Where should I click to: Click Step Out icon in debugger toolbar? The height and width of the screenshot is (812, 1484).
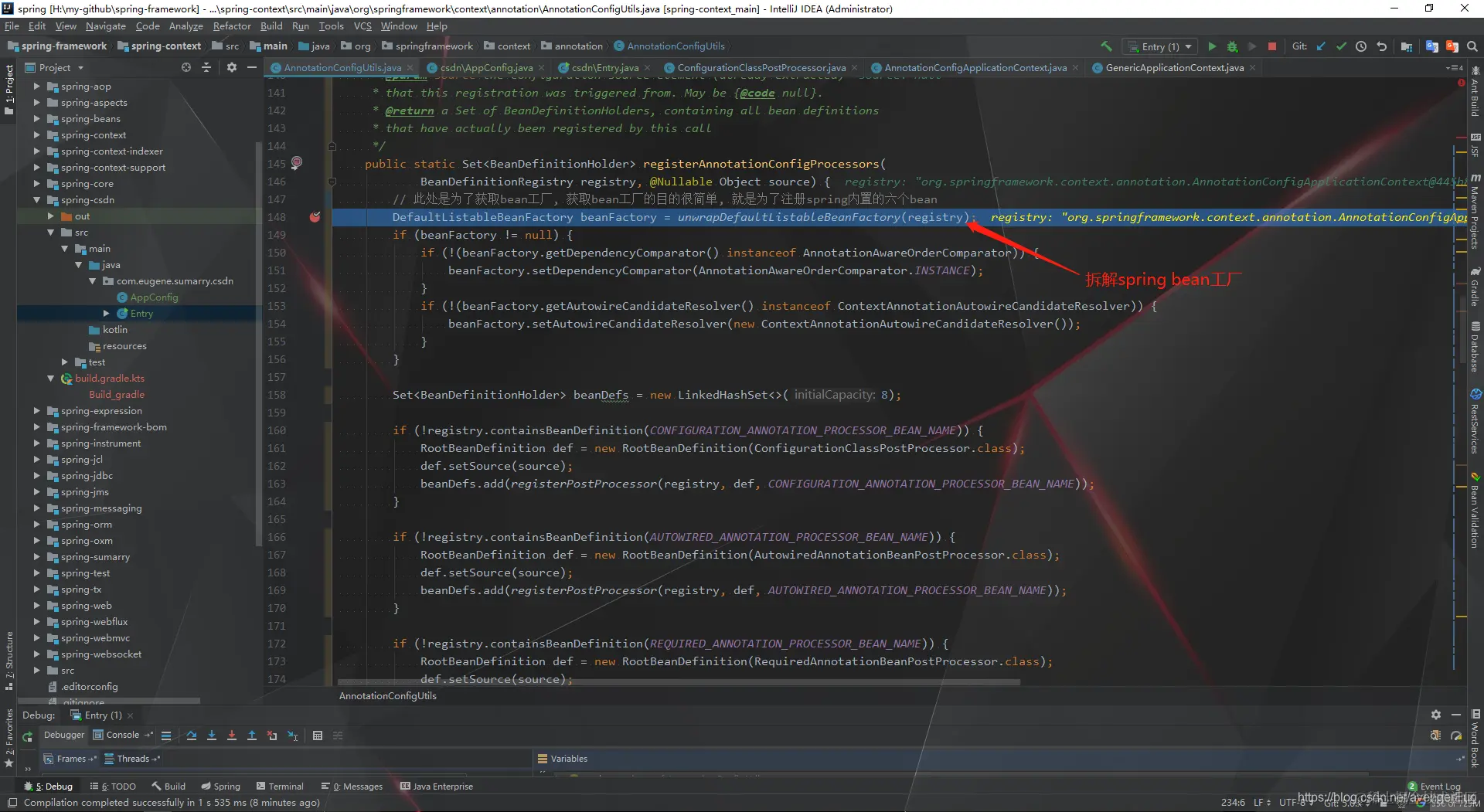[252, 736]
